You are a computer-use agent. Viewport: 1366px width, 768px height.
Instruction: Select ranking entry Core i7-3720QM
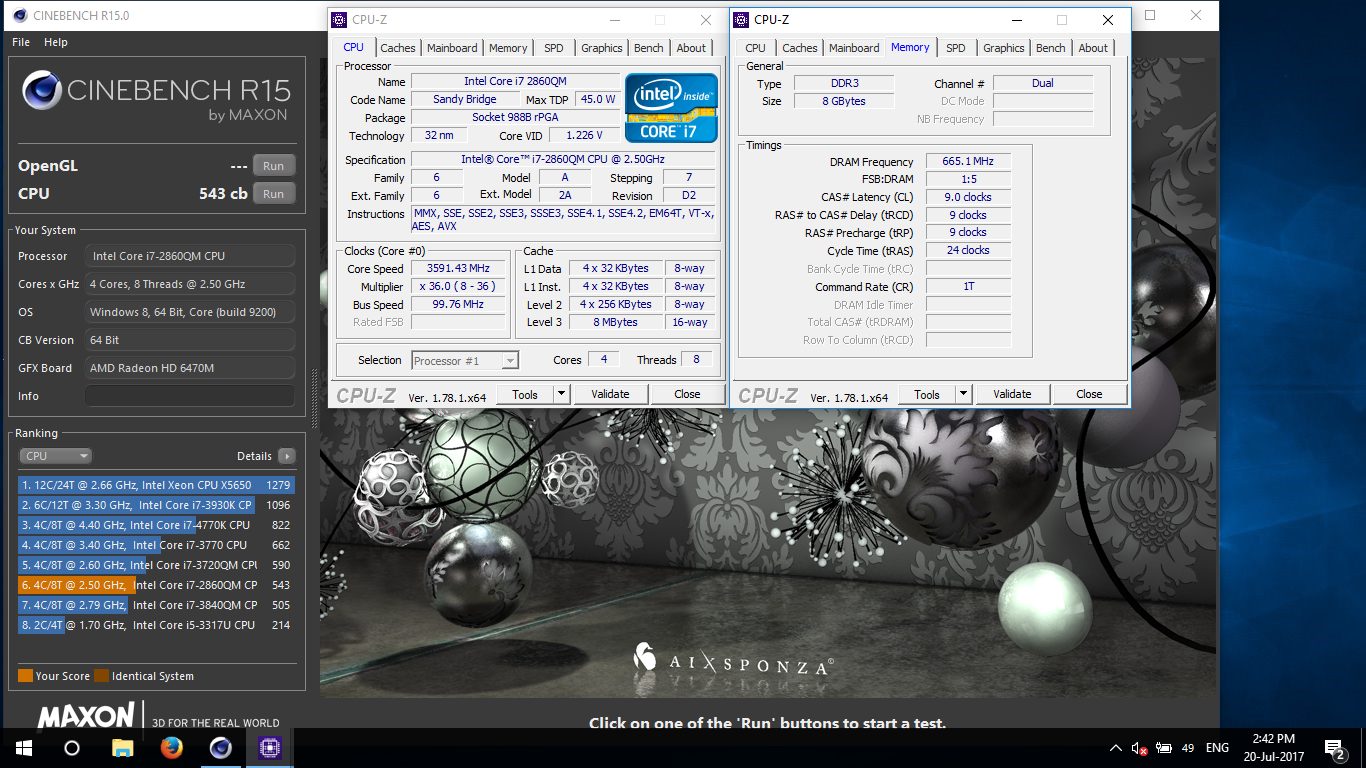tap(157, 565)
